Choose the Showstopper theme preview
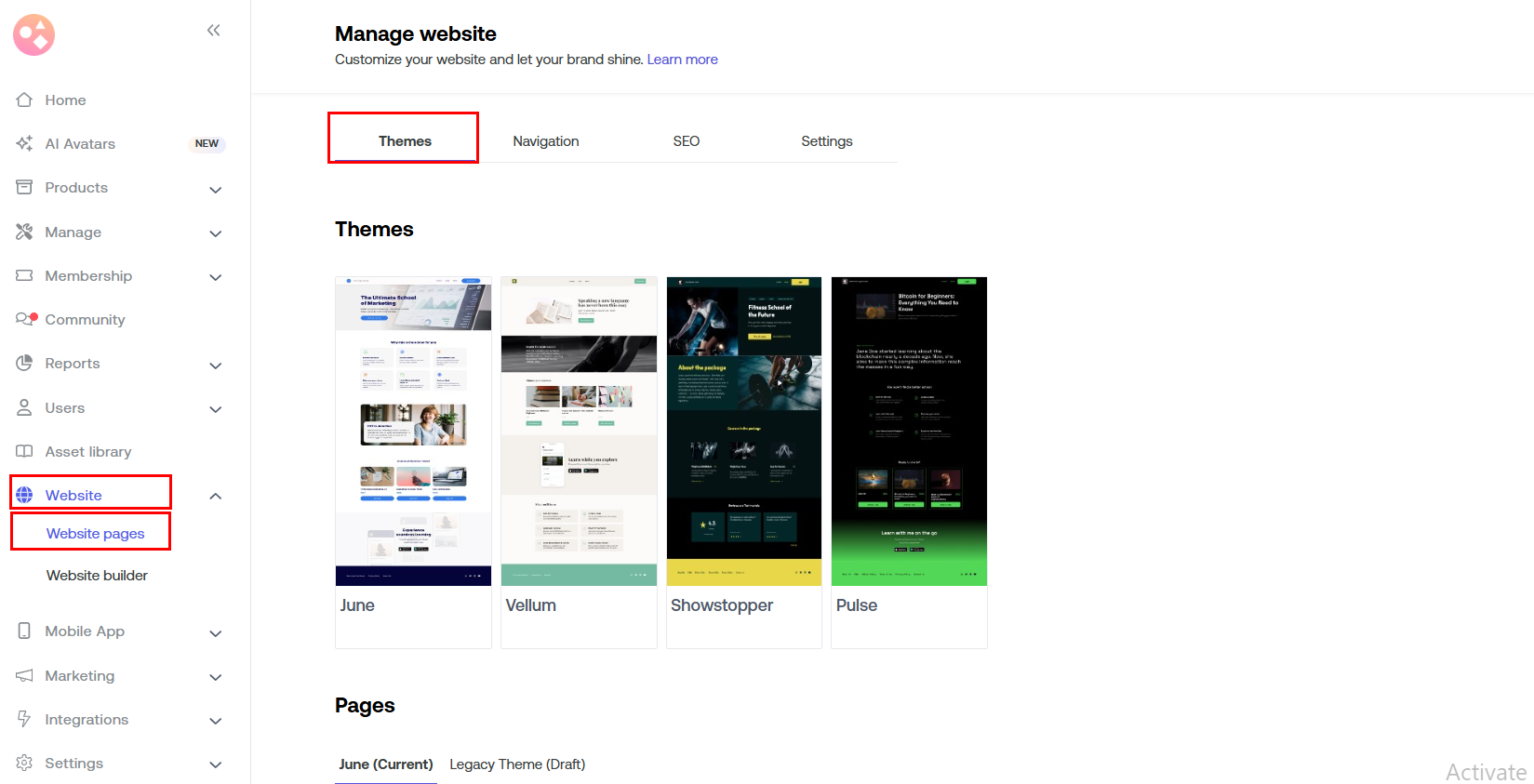Image resolution: width=1534 pixels, height=784 pixels. [x=743, y=432]
